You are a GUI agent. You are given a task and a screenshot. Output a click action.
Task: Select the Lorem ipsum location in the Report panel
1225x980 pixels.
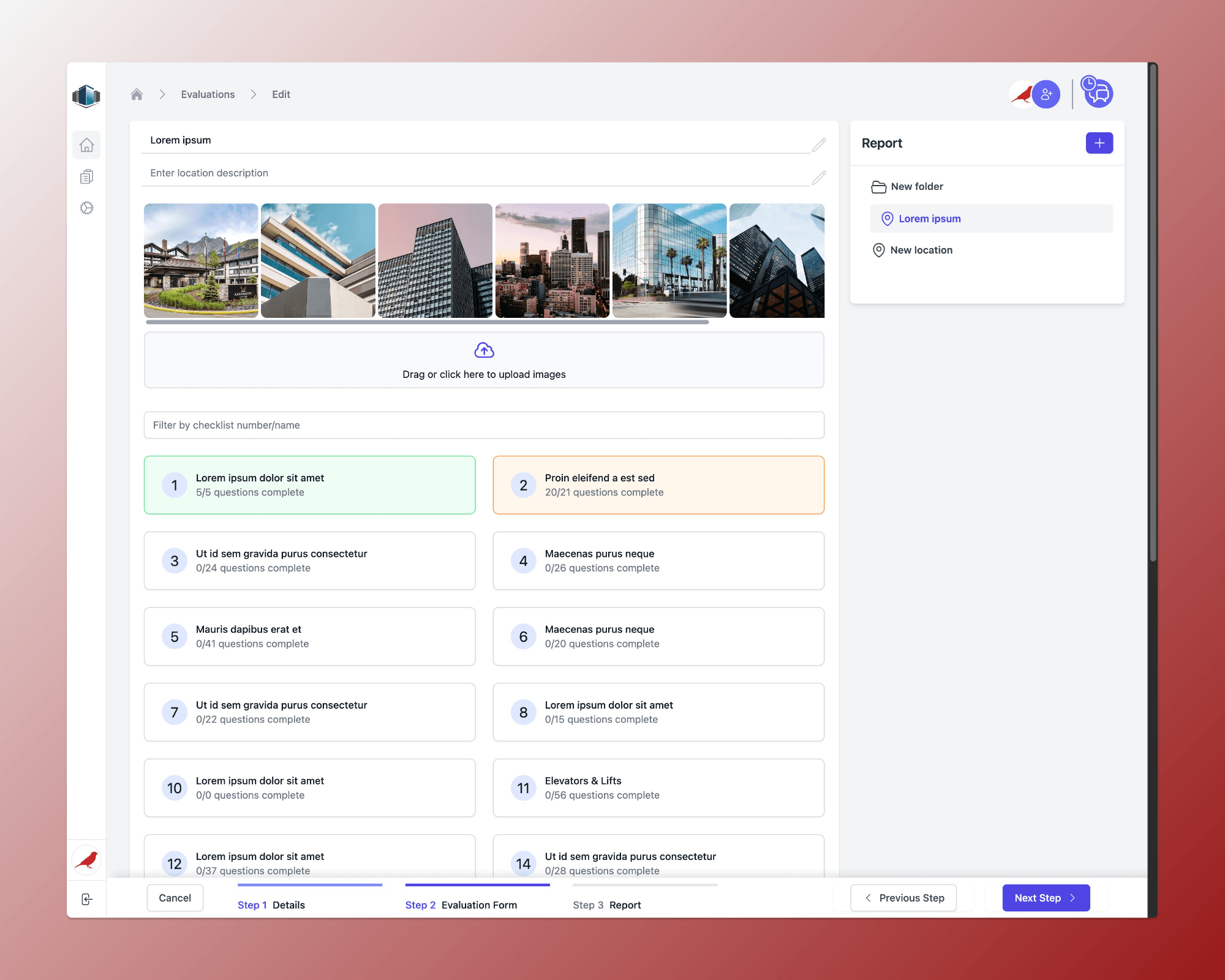(929, 219)
